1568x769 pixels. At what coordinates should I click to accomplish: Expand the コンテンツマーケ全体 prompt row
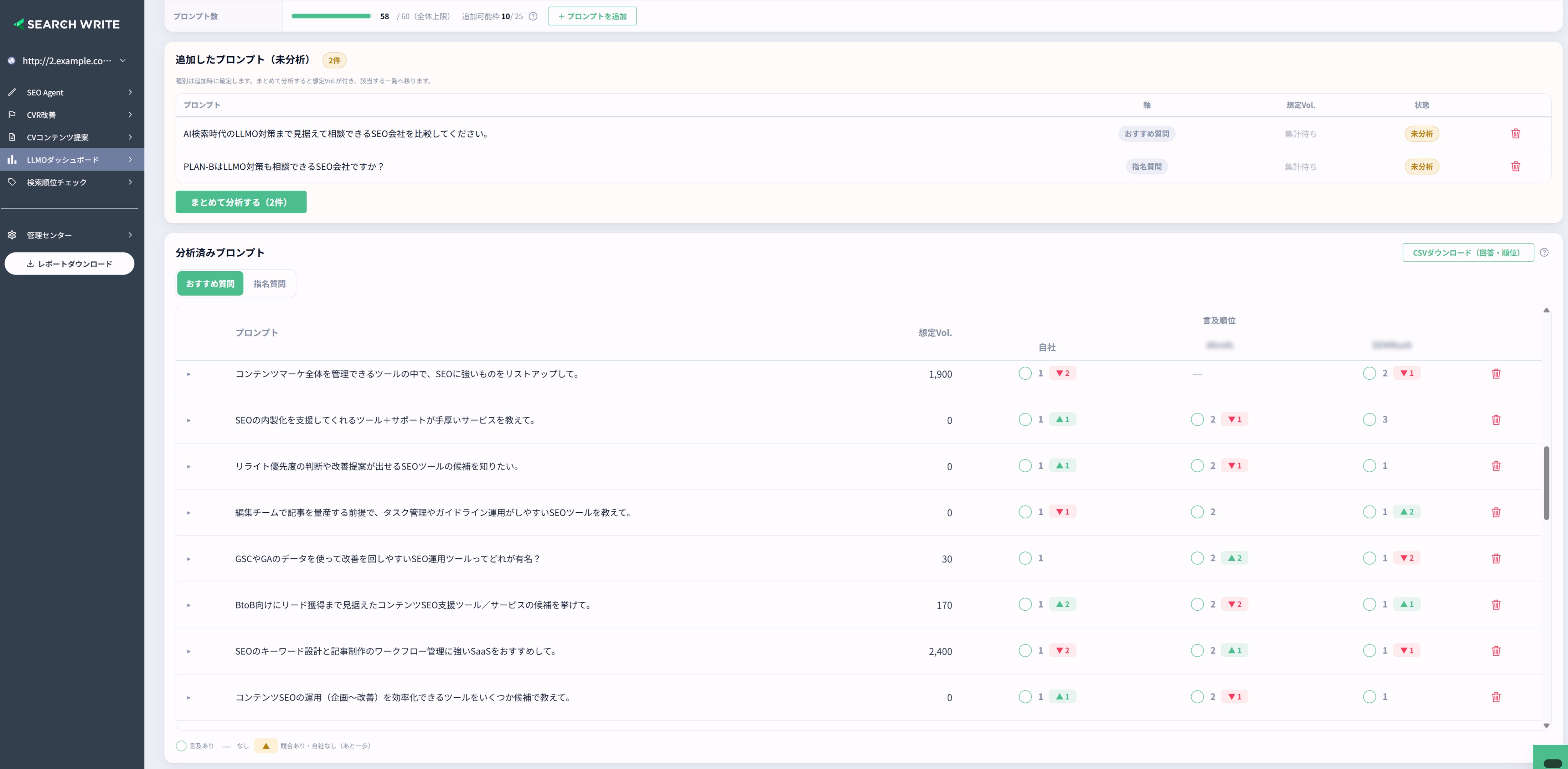pyautogui.click(x=189, y=374)
